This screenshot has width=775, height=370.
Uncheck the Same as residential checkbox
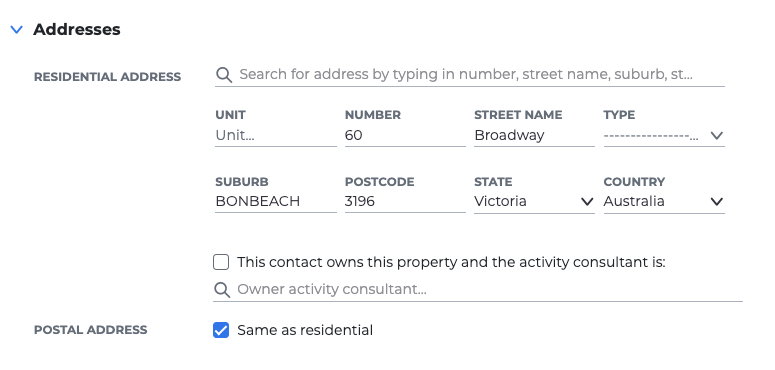(x=221, y=330)
